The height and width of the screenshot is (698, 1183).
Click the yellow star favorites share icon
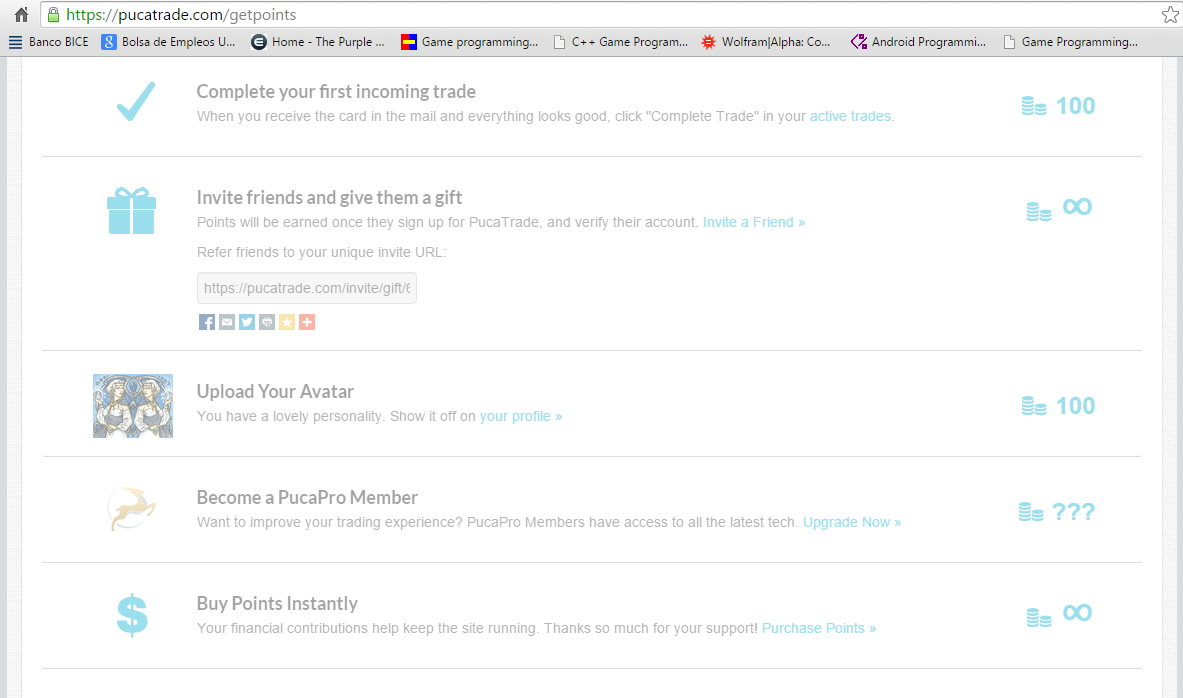(287, 322)
